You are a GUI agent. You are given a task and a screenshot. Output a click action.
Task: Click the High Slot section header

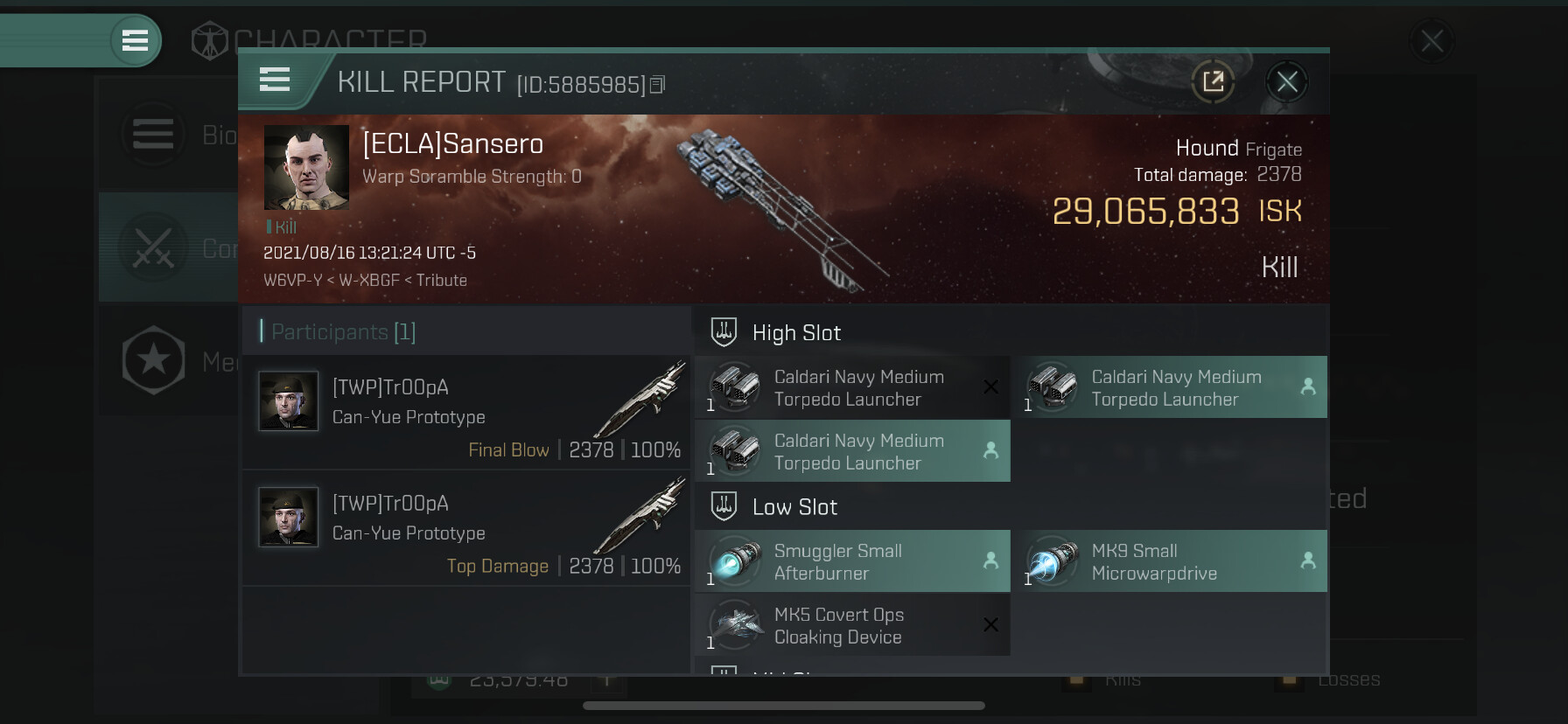[796, 333]
